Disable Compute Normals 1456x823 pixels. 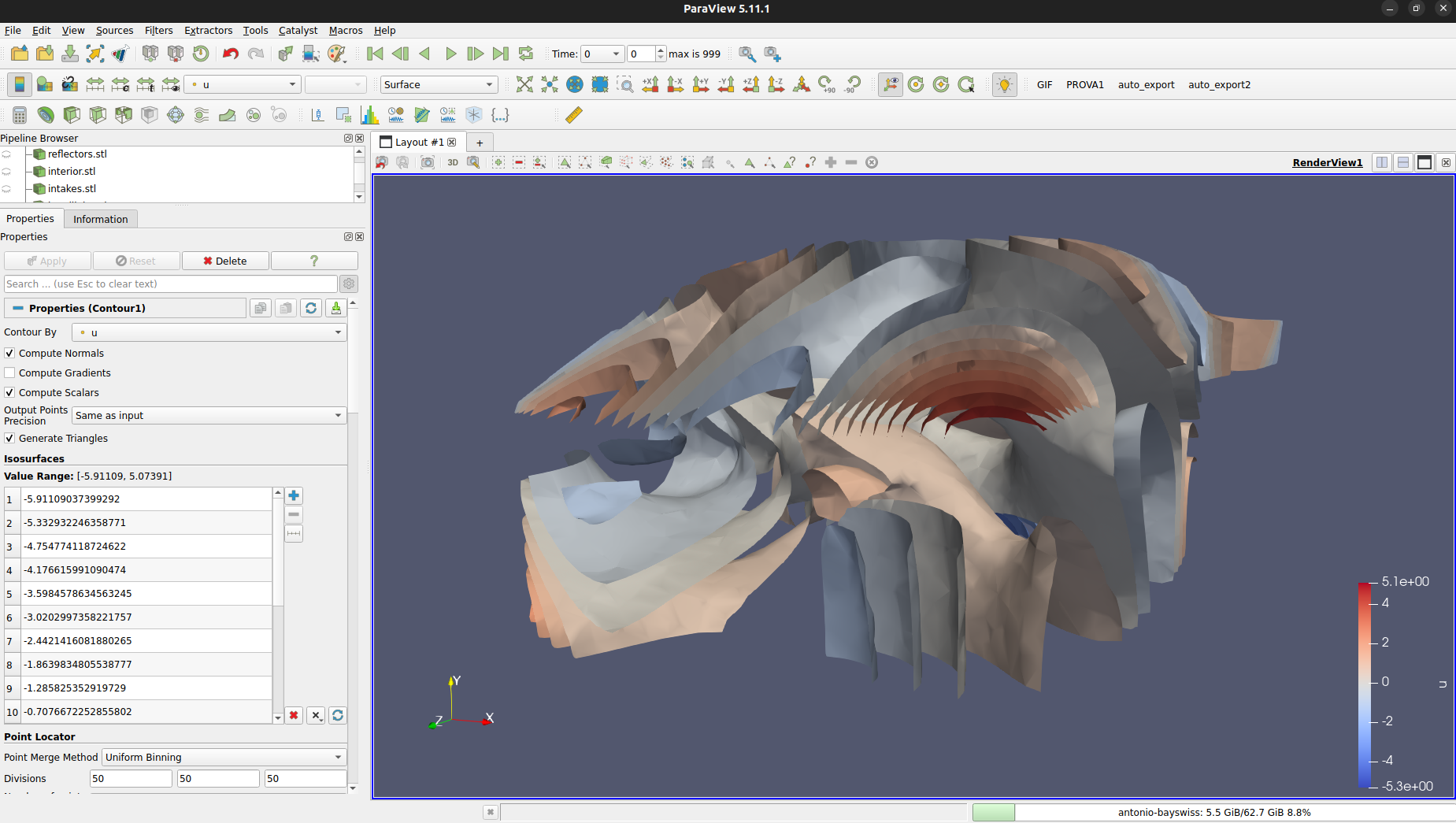point(9,353)
